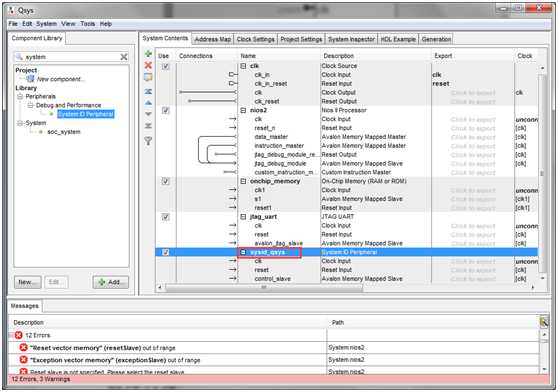Click the Qsys application title icon
558x392 pixels.
pyautogui.click(x=12, y=10)
